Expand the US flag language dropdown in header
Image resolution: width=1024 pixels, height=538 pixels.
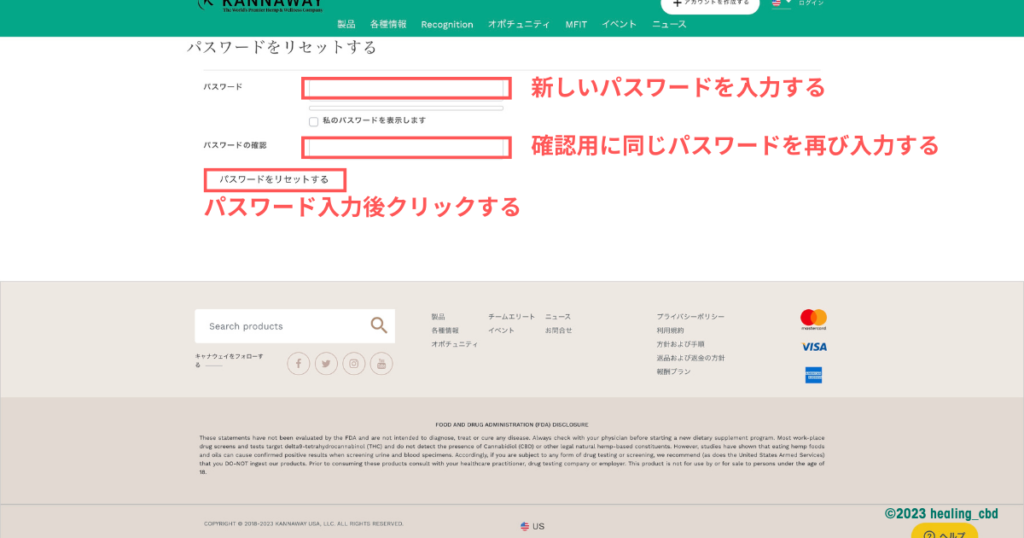(780, 3)
